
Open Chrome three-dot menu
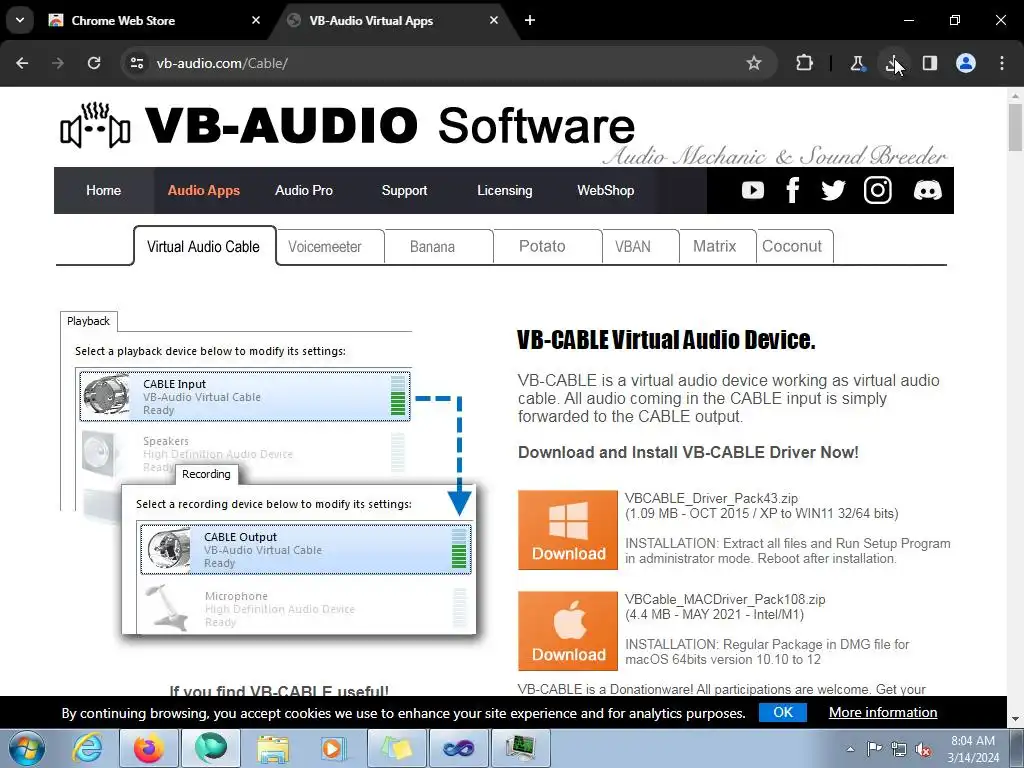pos(1002,63)
